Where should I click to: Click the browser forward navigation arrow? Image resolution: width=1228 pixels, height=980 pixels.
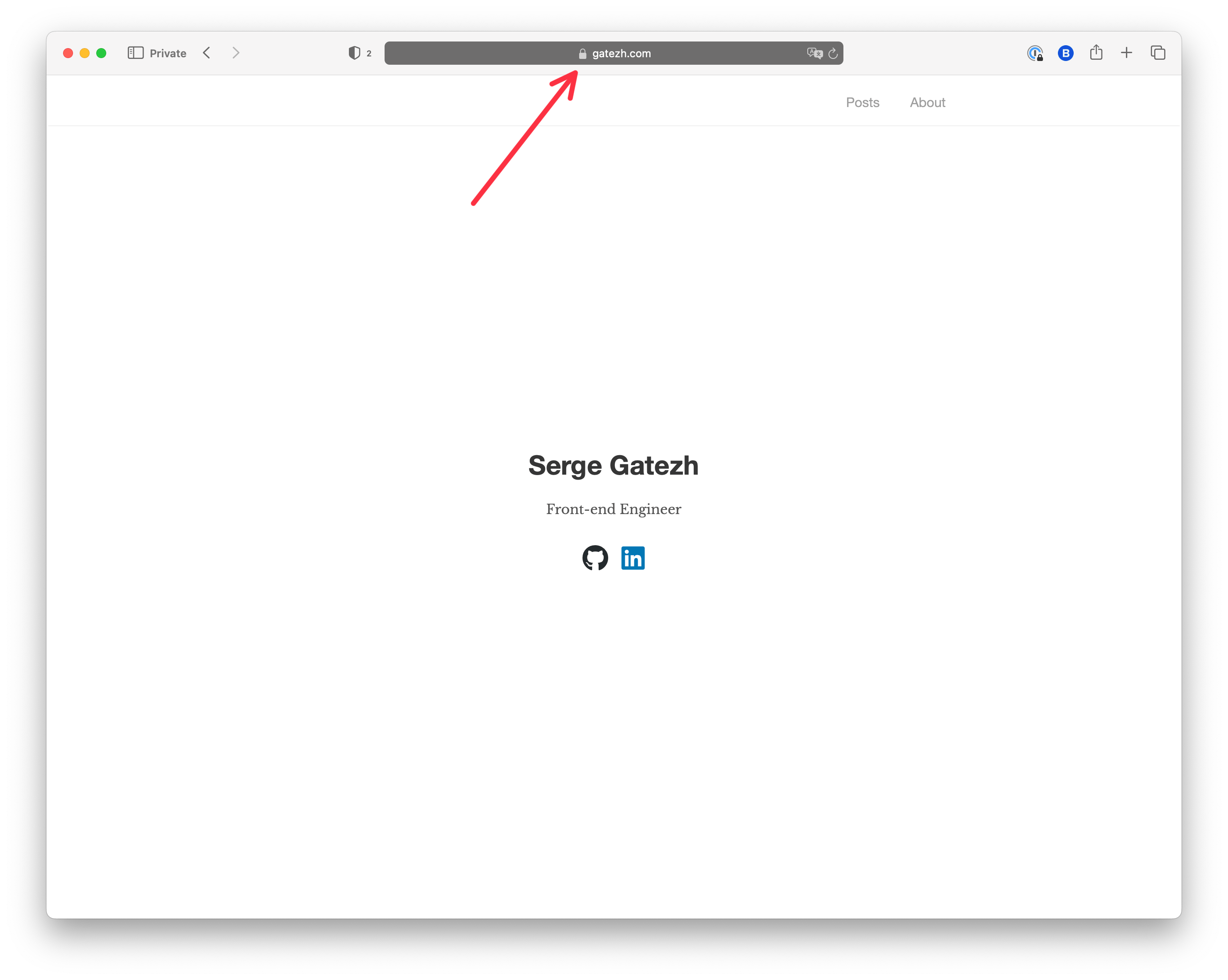tap(237, 53)
